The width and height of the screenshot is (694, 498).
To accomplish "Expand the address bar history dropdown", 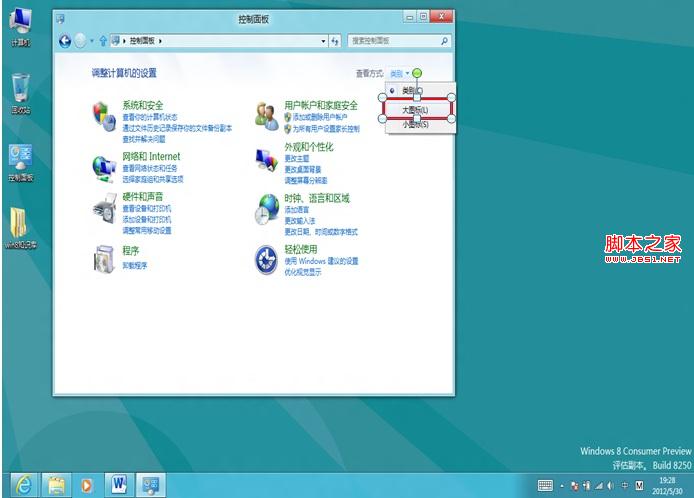I will pos(324,41).
